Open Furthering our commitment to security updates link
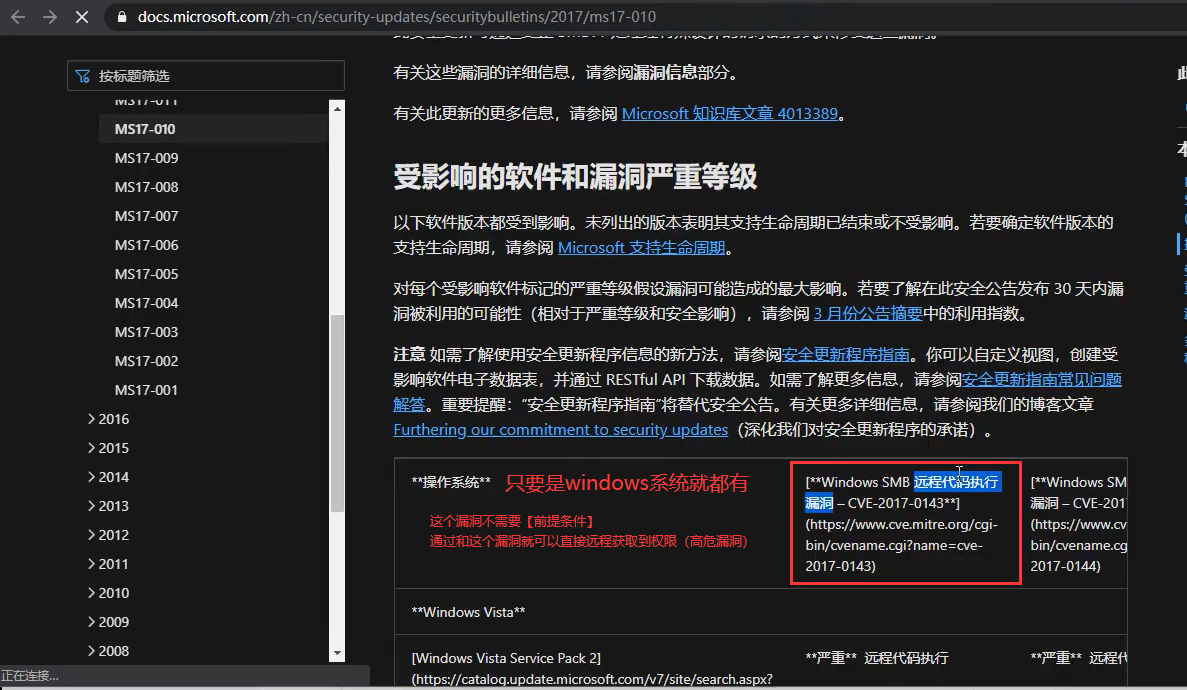The width and height of the screenshot is (1187, 690). (x=560, y=429)
